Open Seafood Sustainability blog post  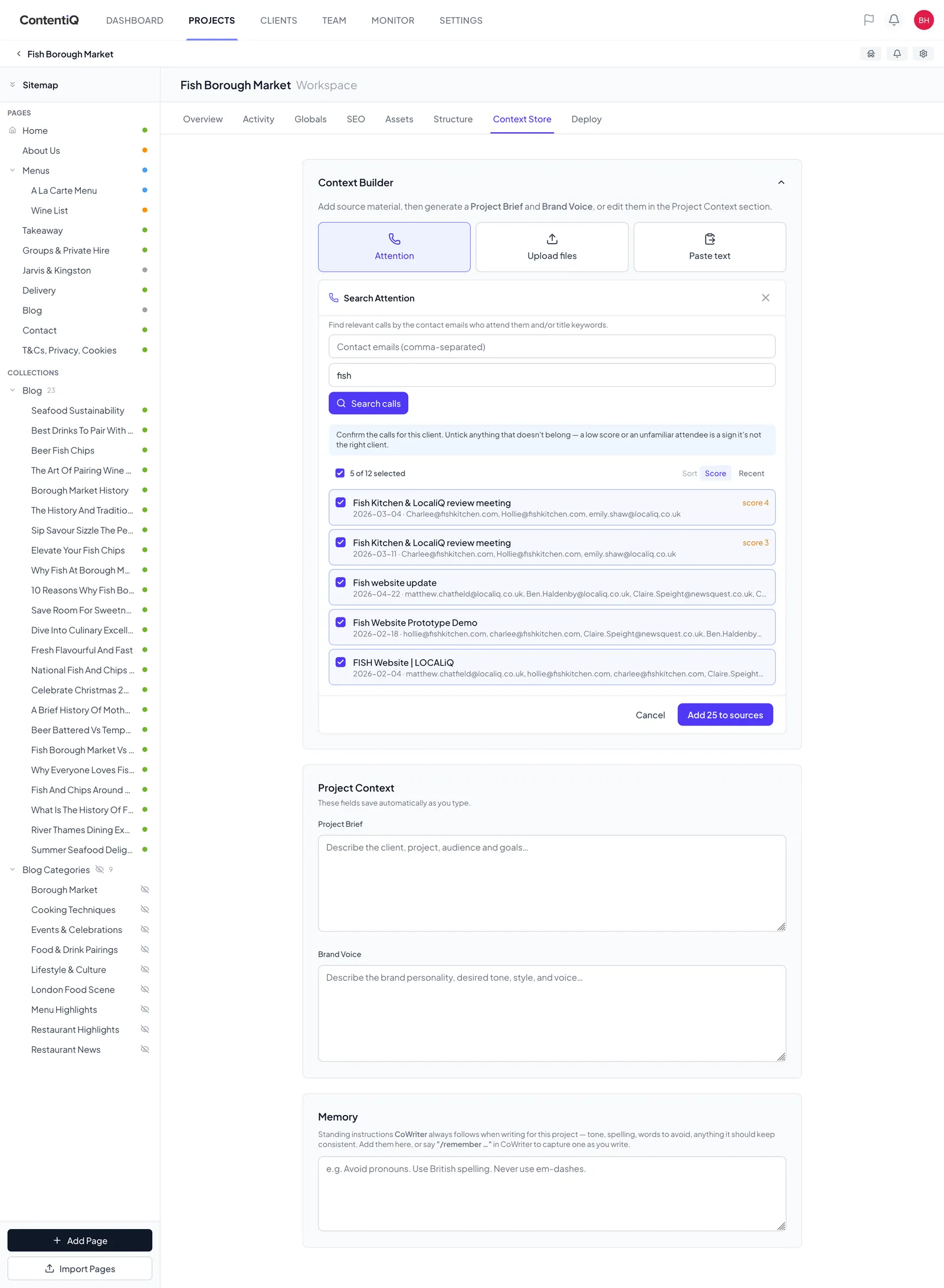pos(78,410)
